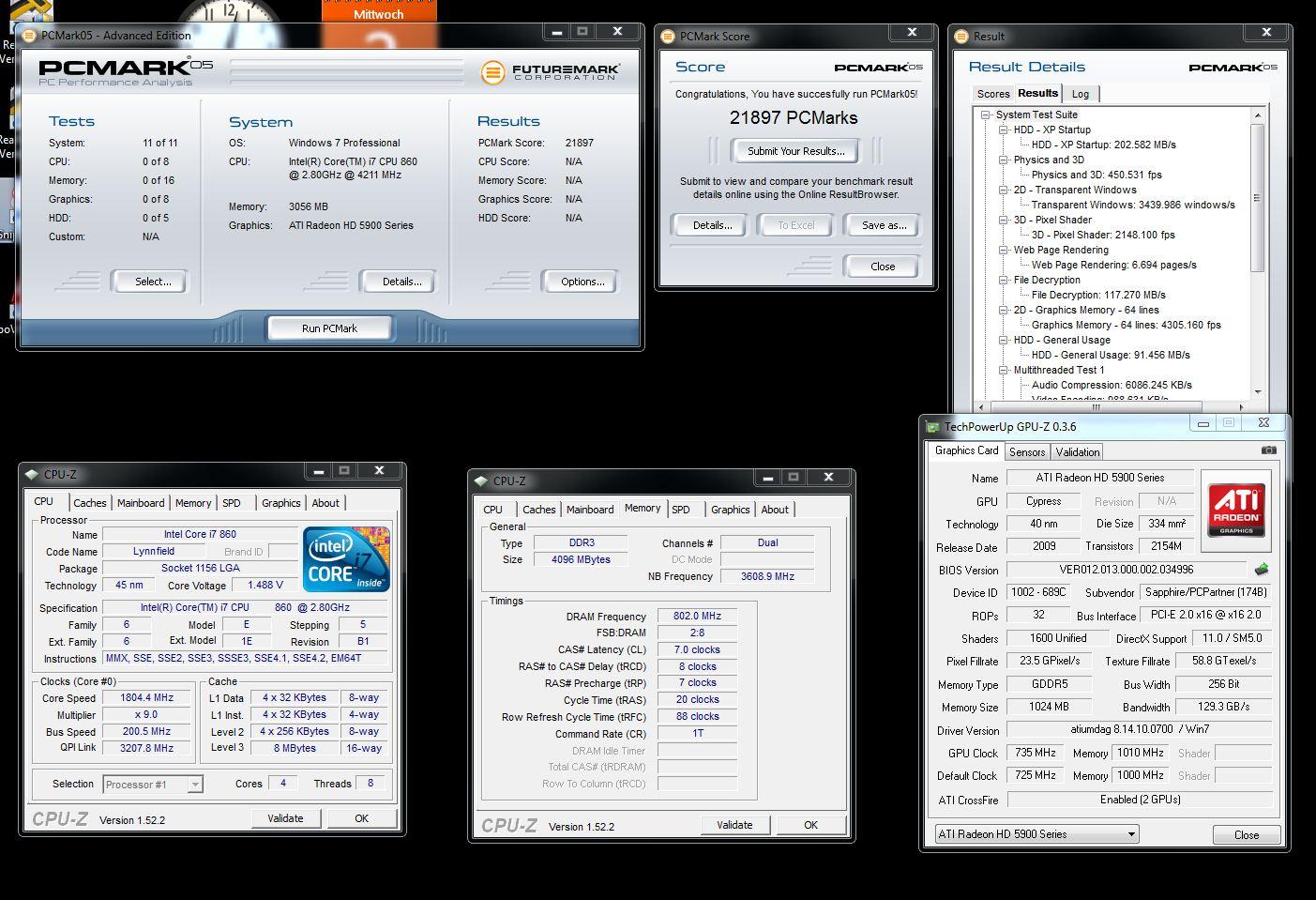
Task: Collapse the Physics and 3D node
Action: [1004, 160]
